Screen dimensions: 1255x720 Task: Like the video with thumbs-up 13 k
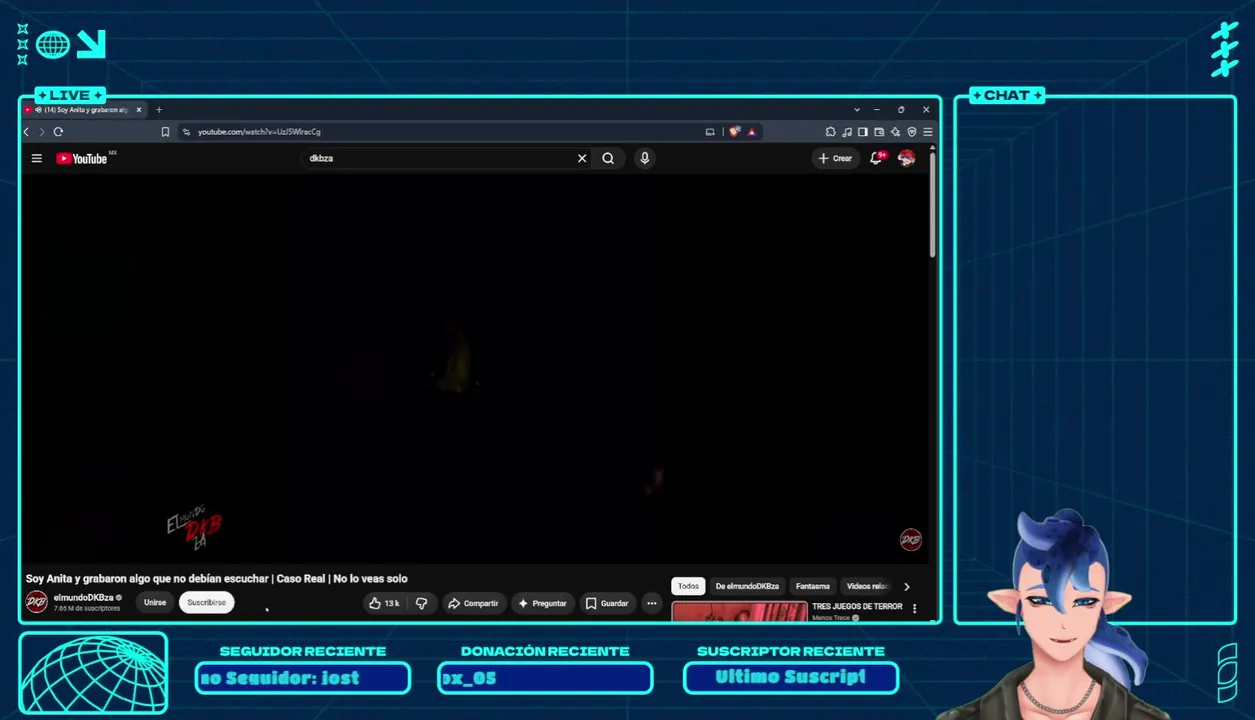click(384, 603)
